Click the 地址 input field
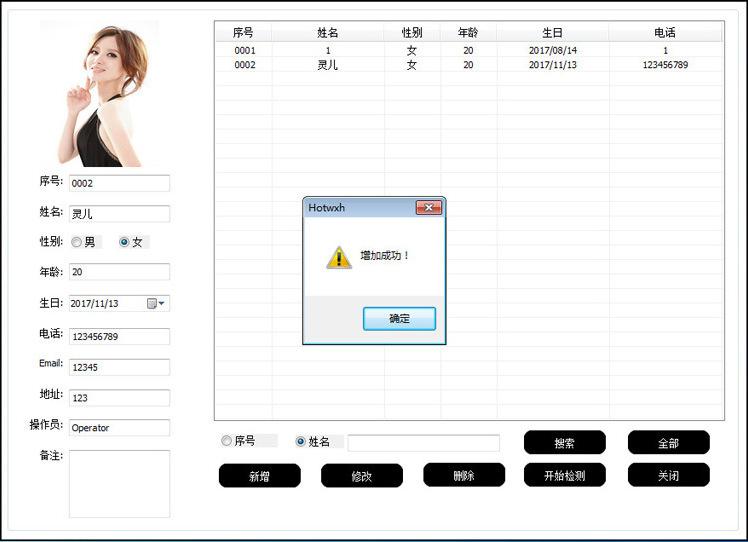 (119, 398)
